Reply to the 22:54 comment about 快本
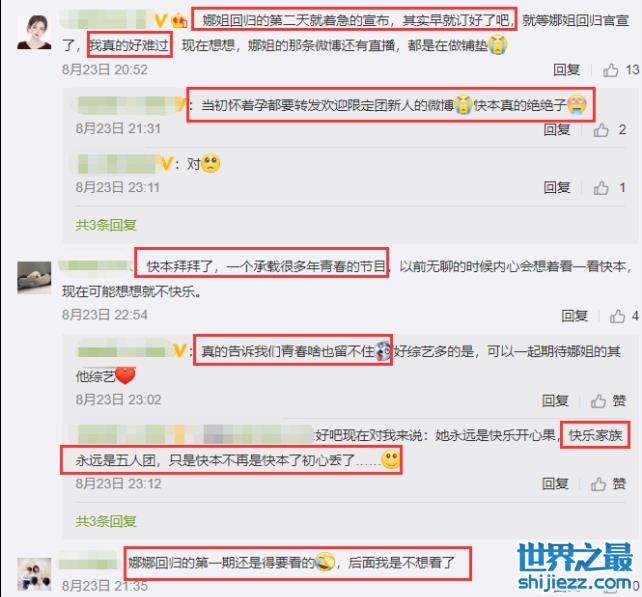The image size is (642, 597). pyautogui.click(x=574, y=316)
